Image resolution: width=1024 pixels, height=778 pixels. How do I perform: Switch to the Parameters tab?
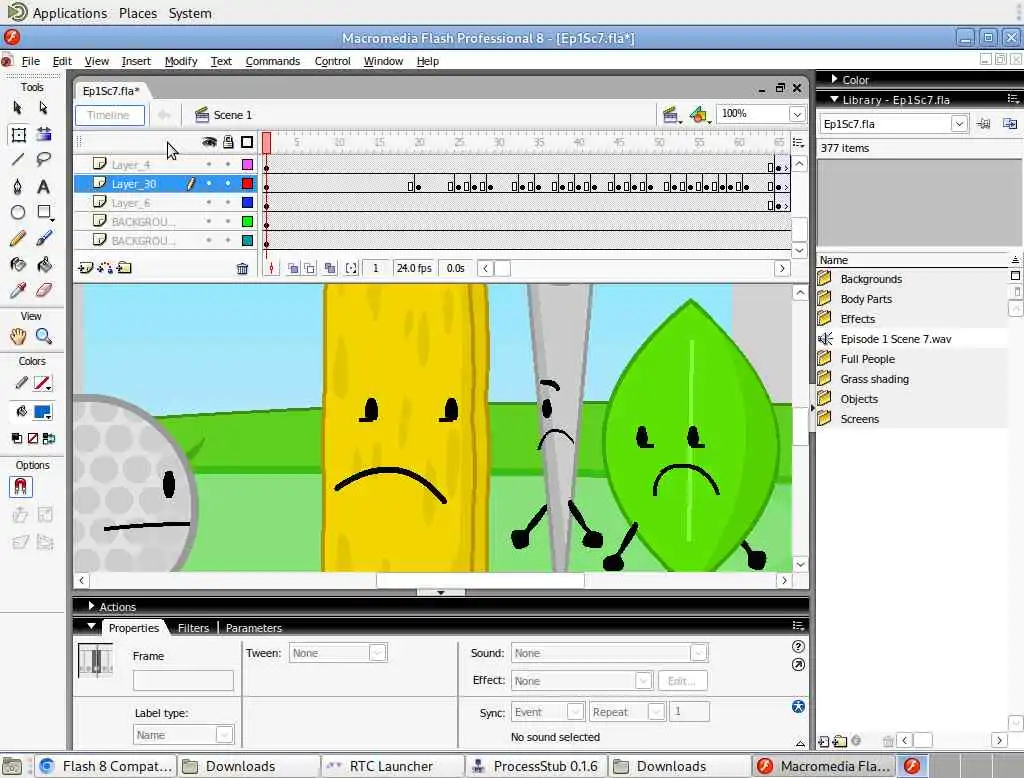point(253,628)
